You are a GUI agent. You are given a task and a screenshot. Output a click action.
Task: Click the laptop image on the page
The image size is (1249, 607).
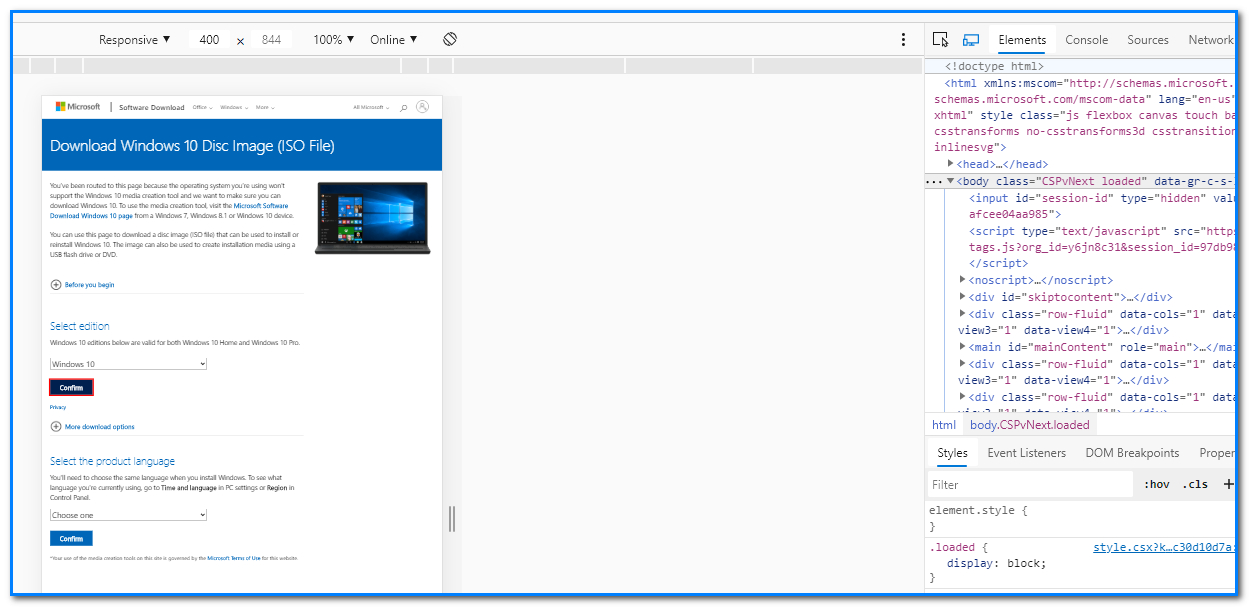click(x=372, y=218)
